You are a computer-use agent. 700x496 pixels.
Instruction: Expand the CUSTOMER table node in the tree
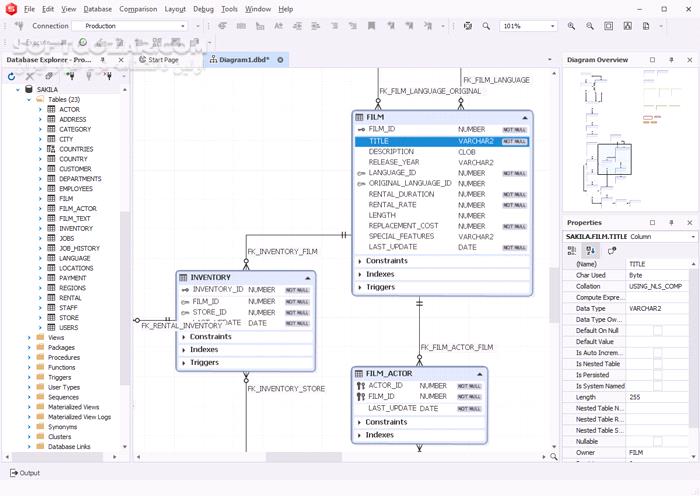click(x=40, y=169)
